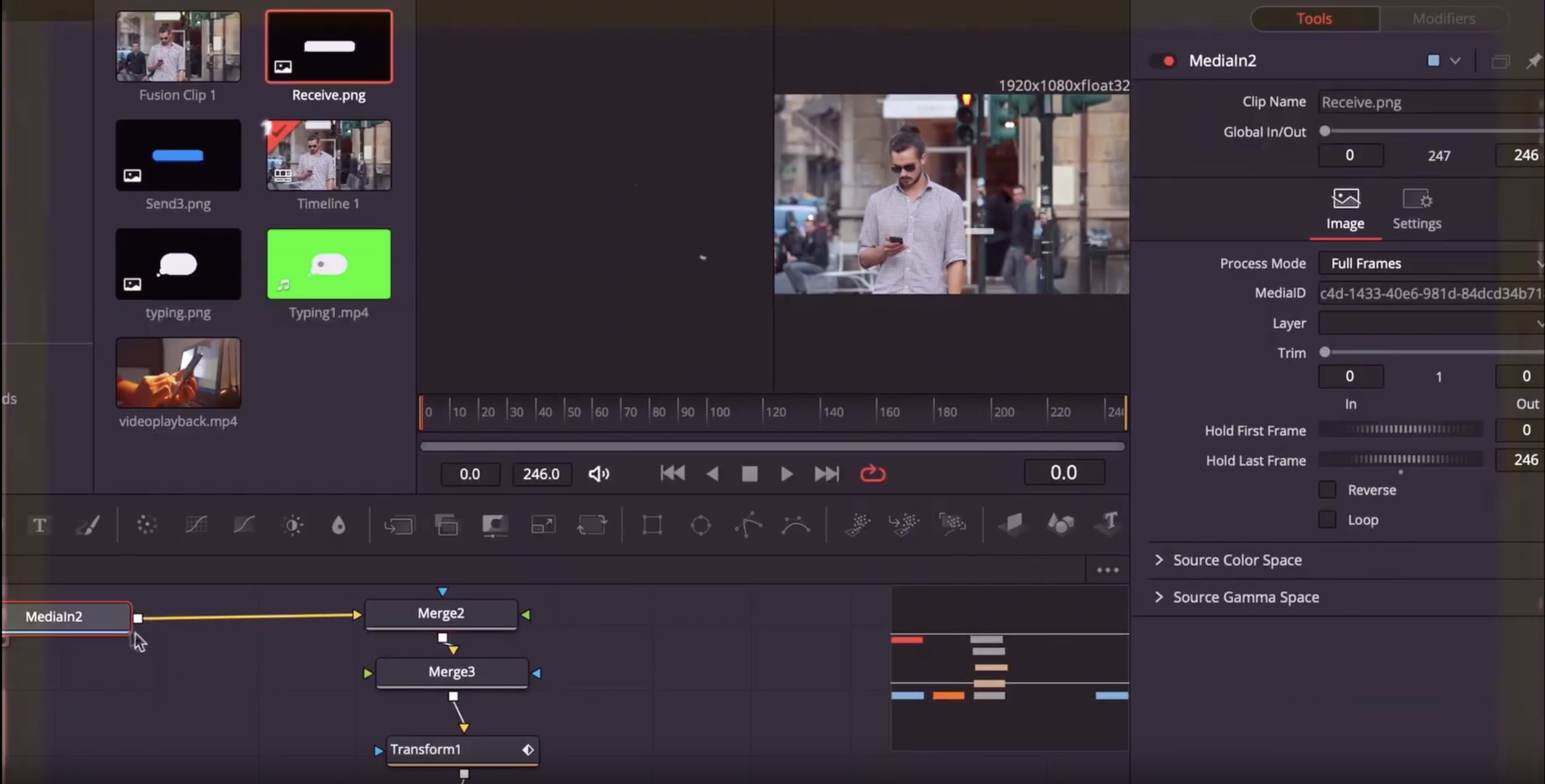Enable the Reverse checkbox
The width and height of the screenshot is (1545, 784).
tap(1327, 490)
